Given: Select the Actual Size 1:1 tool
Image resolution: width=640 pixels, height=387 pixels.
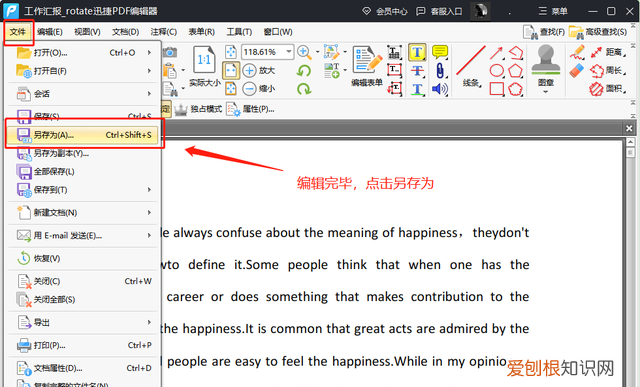Looking at the screenshot, I should (204, 66).
